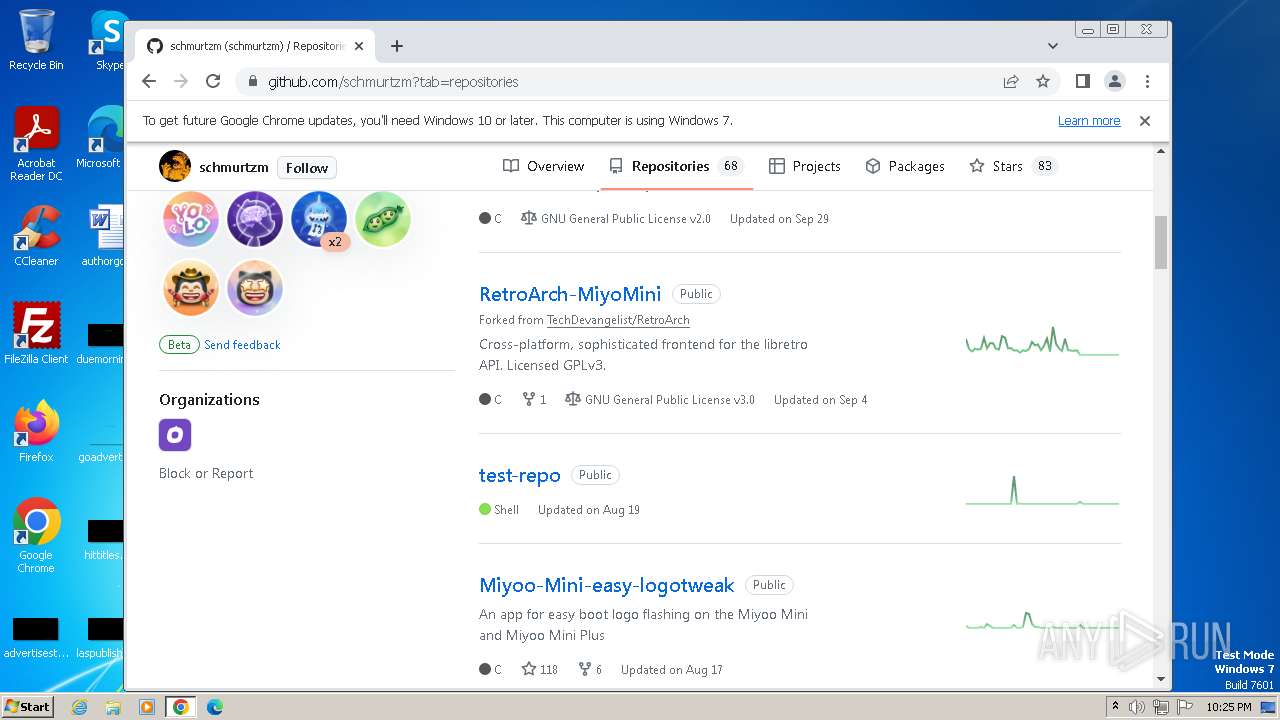This screenshot has height=720, width=1280.
Task: Go to the Projects tab
Action: 805,166
